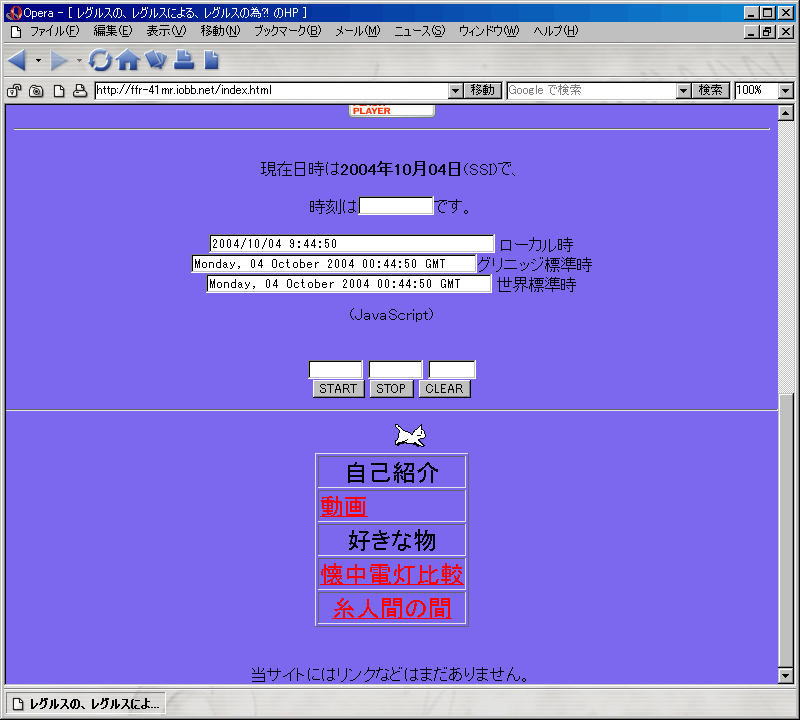The width and height of the screenshot is (800, 720).
Task: Click the URL address field
Action: pyautogui.click(x=272, y=90)
